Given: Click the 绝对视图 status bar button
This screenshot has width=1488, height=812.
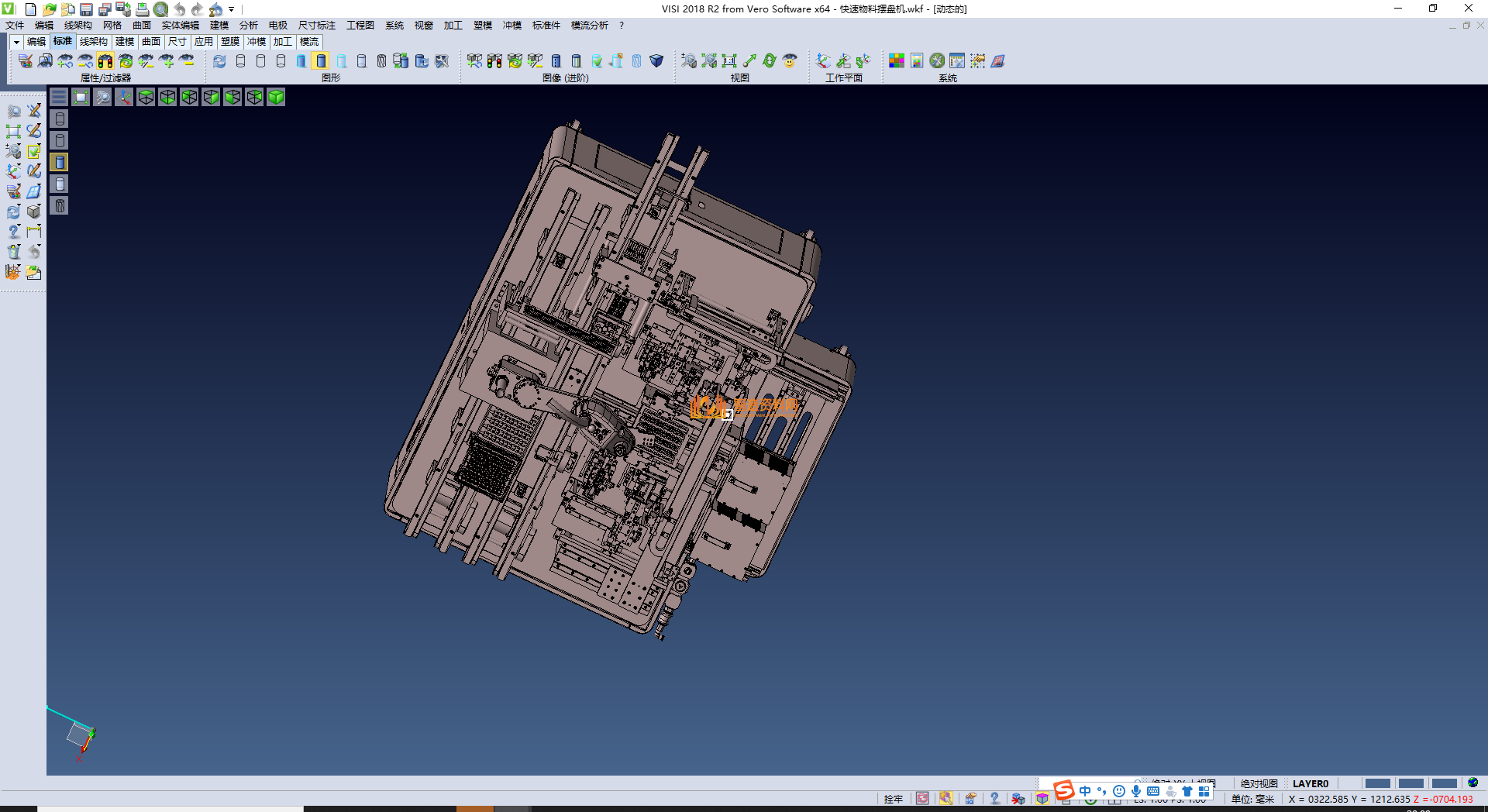Looking at the screenshot, I should 1259,783.
